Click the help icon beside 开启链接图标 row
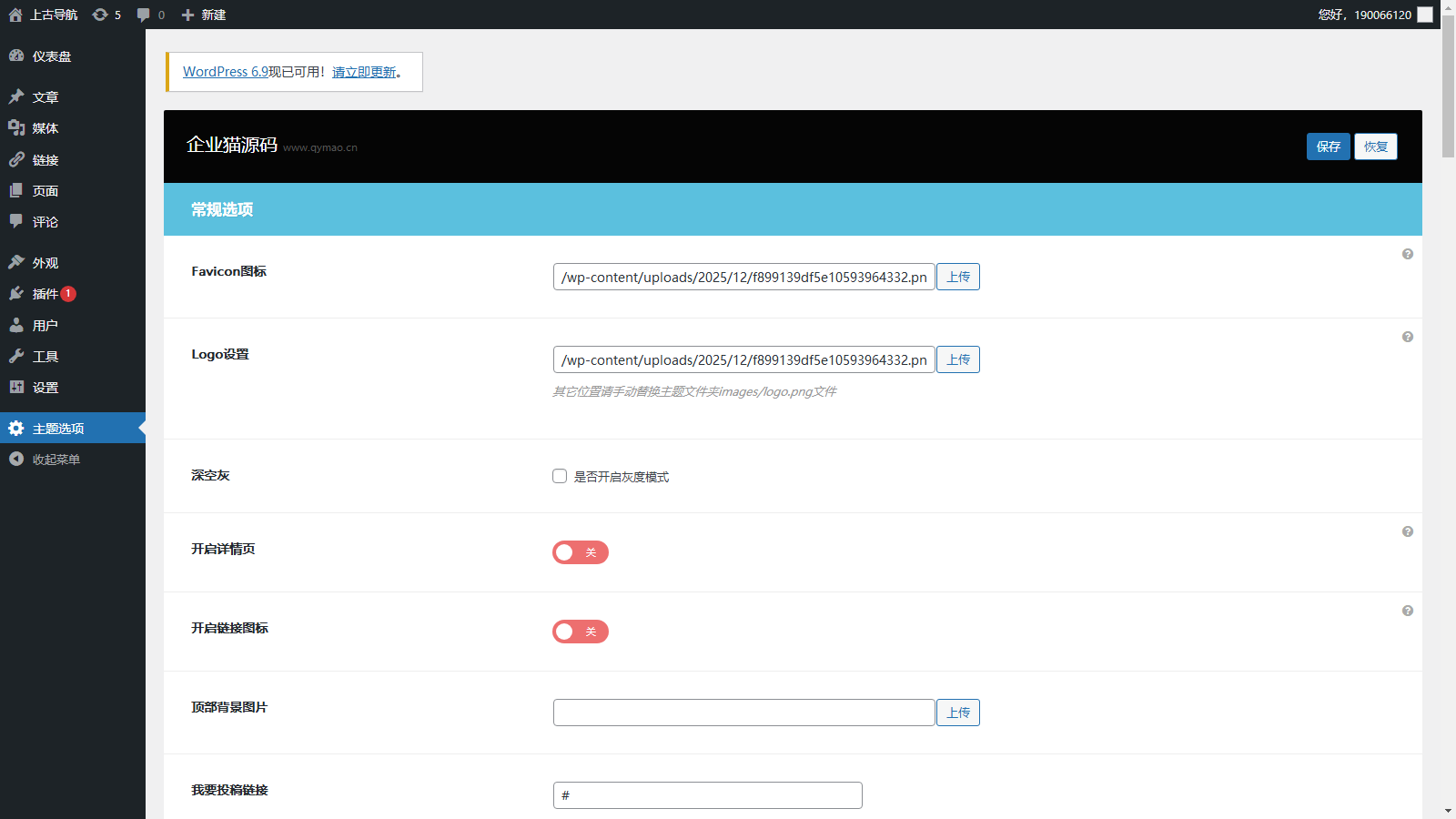1456x819 pixels. (x=1407, y=611)
